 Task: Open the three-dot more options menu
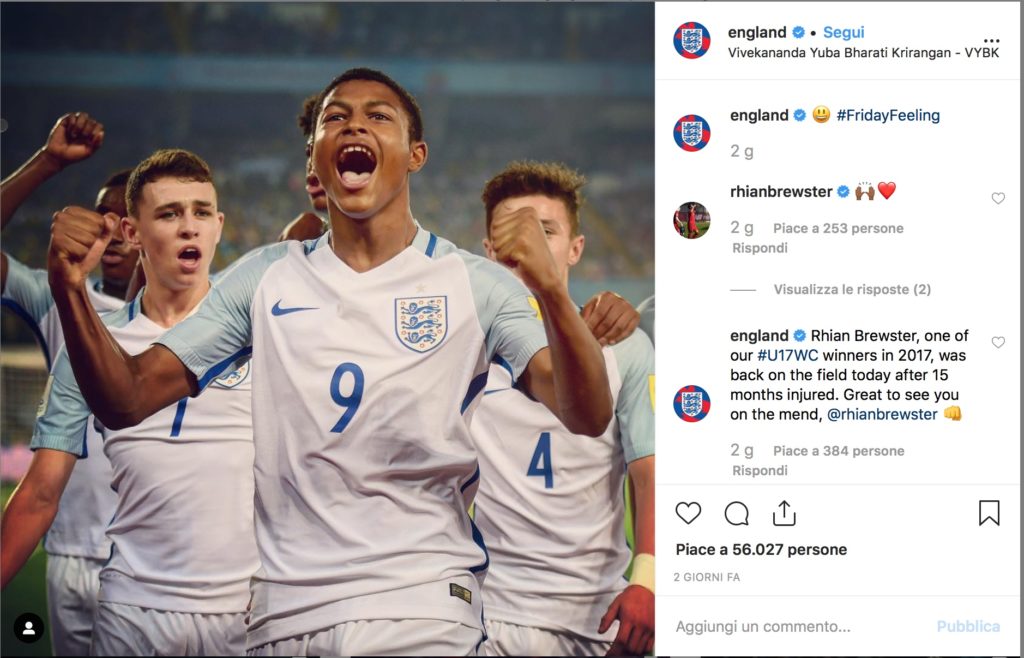[991, 41]
